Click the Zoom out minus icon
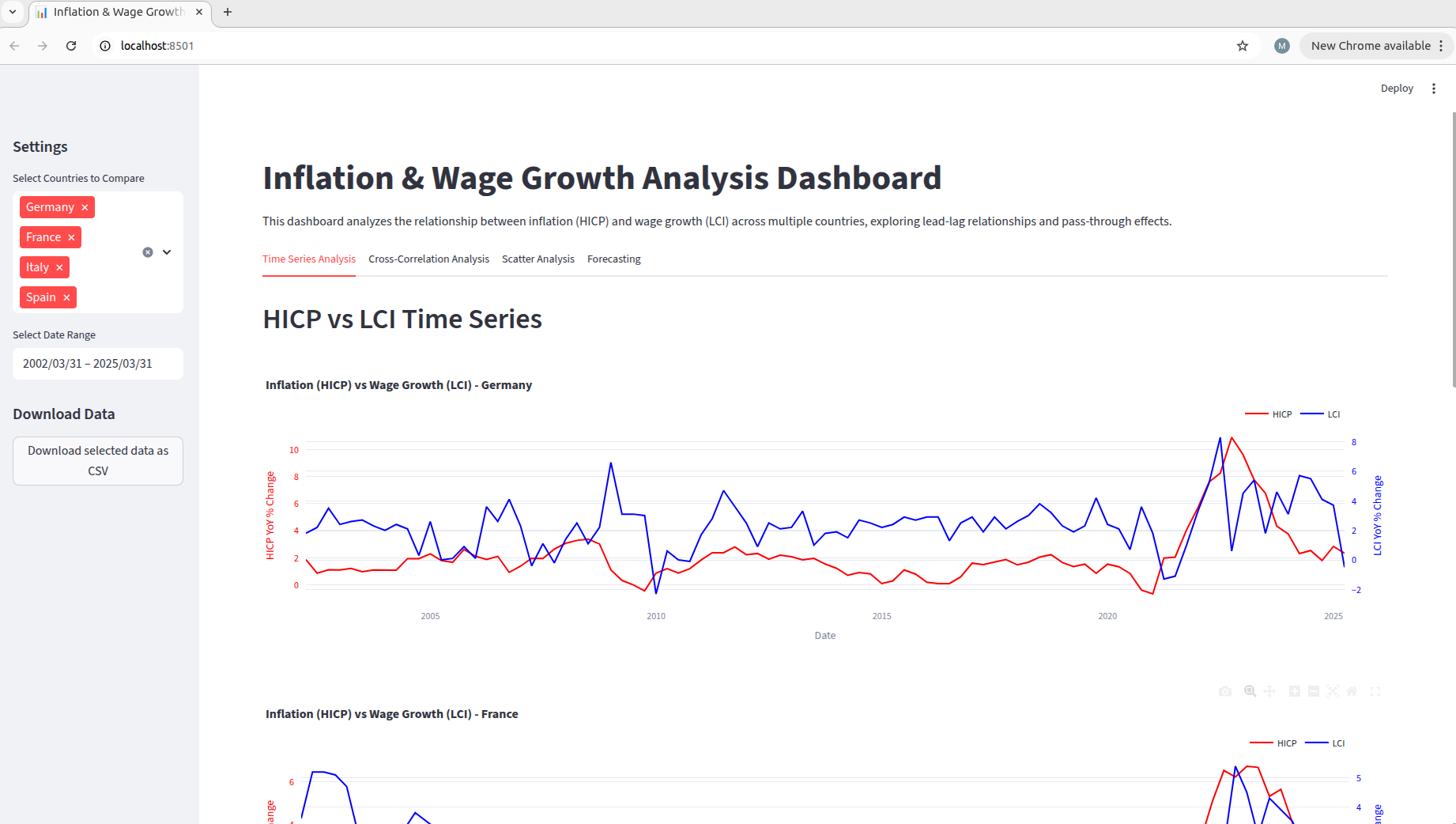Screen dimensions: 1456x824 (1314, 691)
